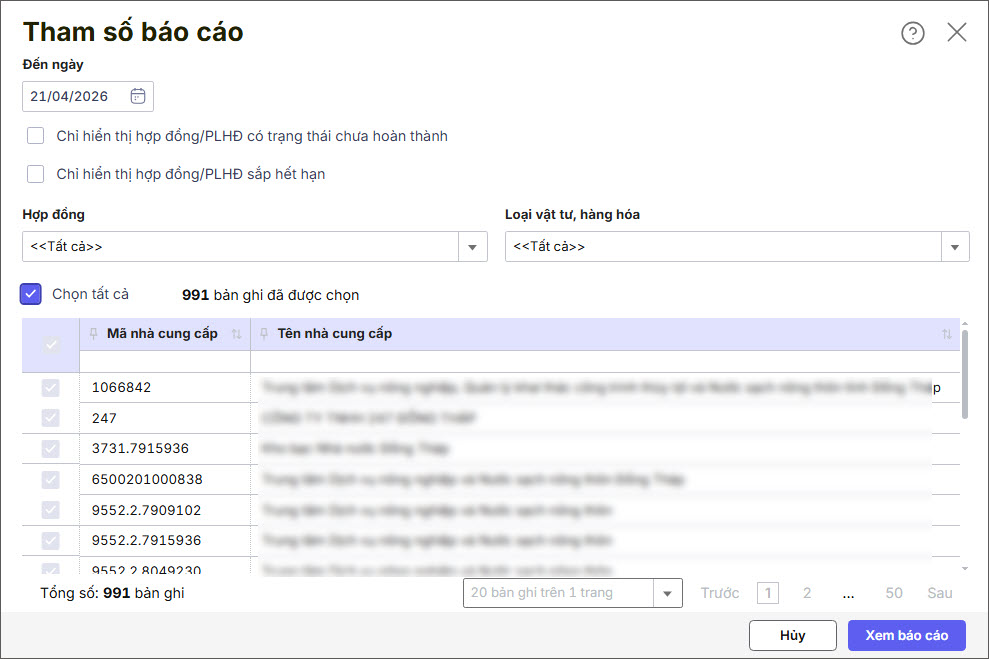Click pin icon on Mã nhà cung cấp column

point(94,334)
